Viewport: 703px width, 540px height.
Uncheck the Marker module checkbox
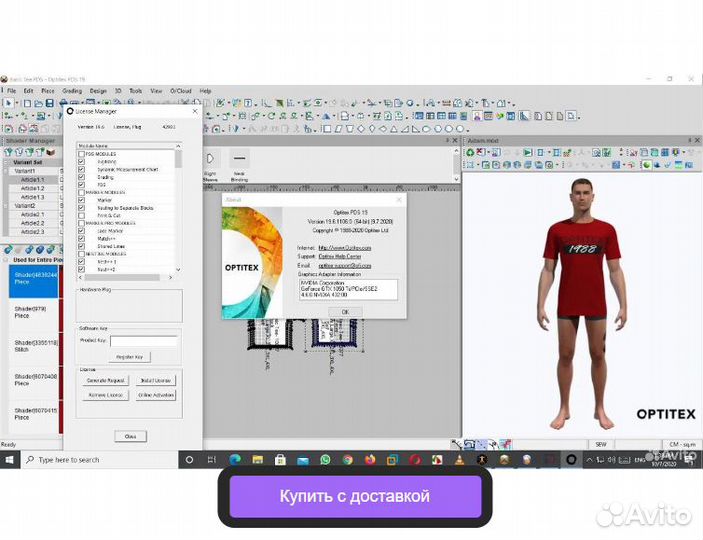82,200
